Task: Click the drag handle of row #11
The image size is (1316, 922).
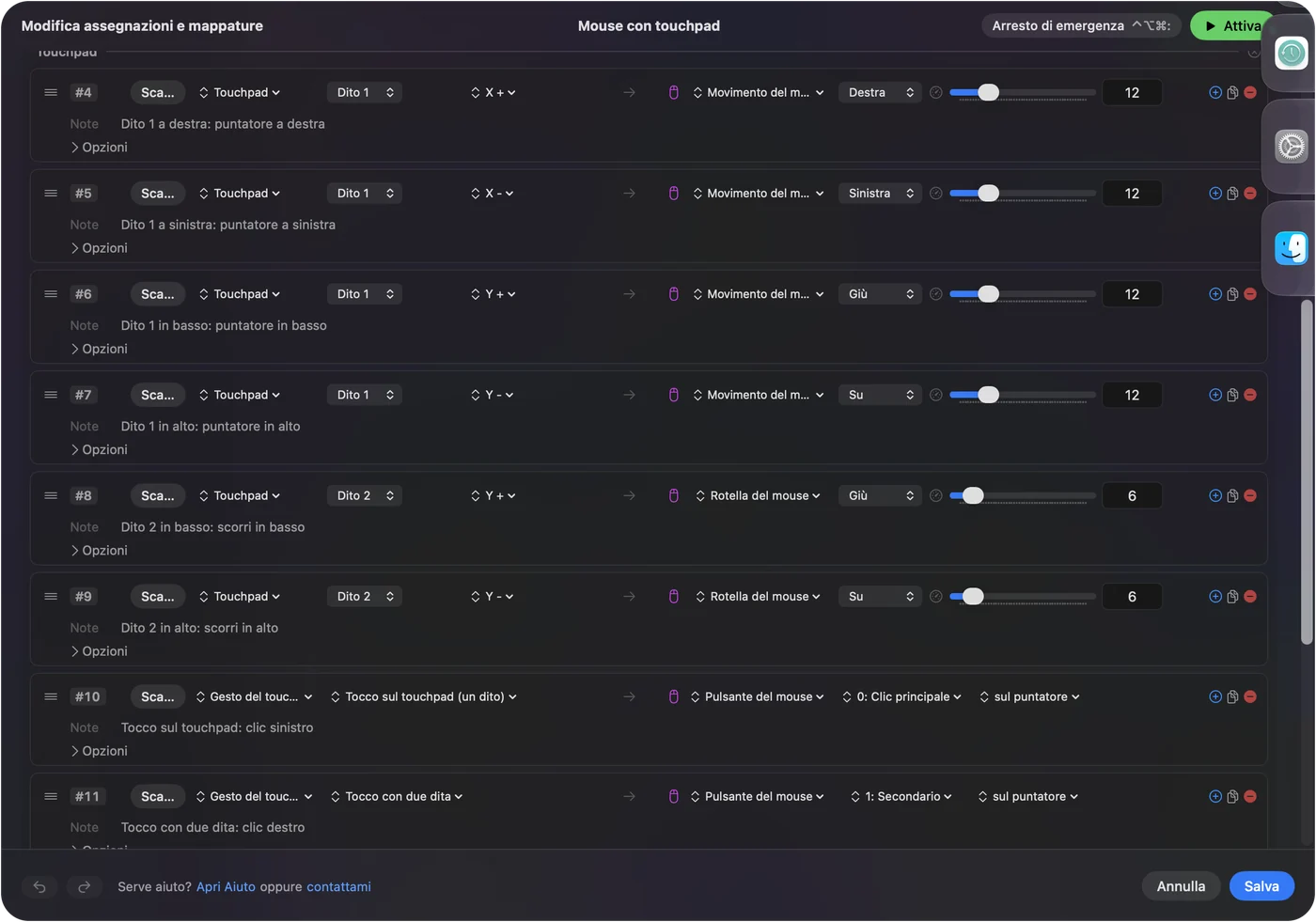Action: 51,796
